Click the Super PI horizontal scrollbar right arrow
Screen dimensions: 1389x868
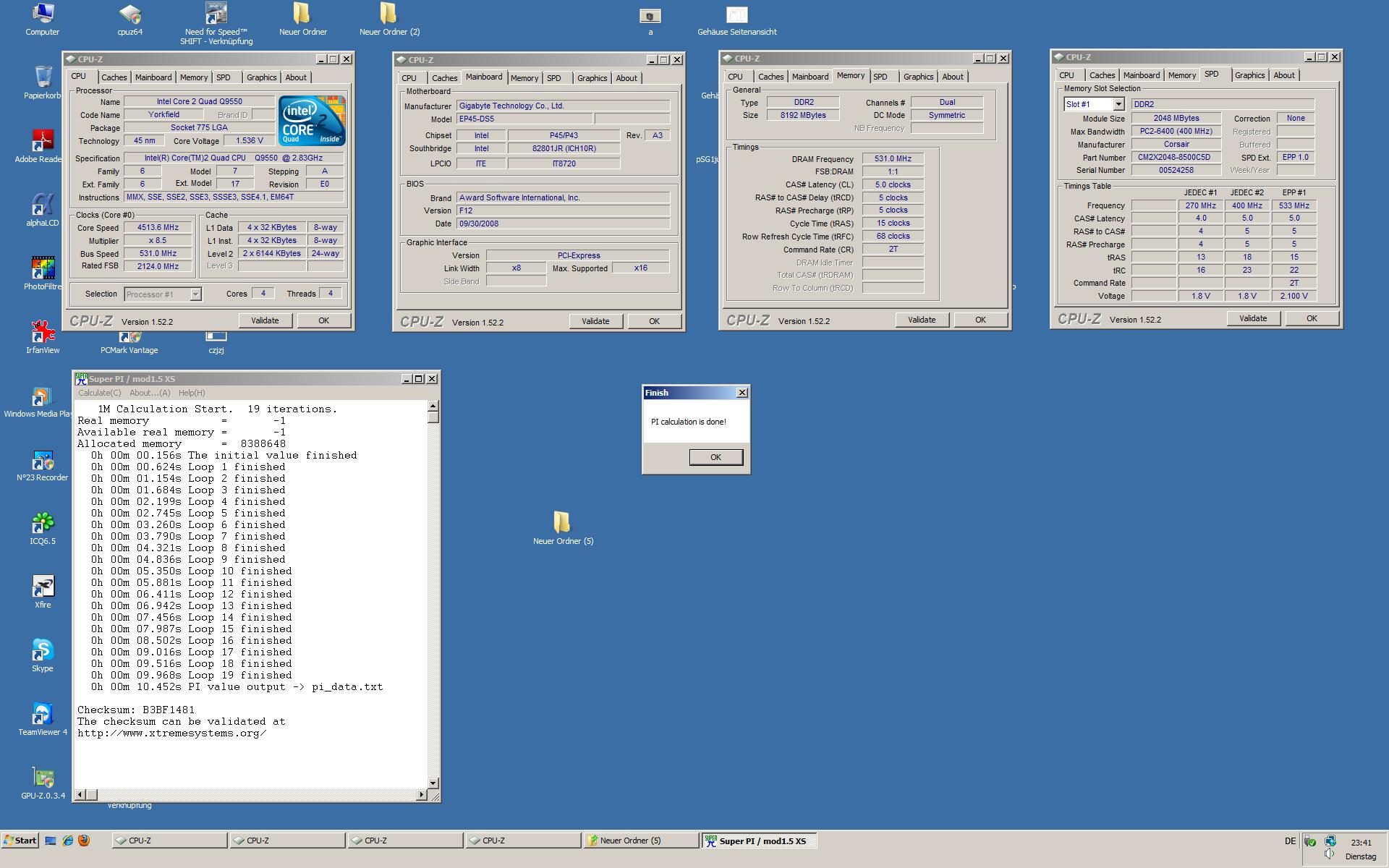pos(422,795)
